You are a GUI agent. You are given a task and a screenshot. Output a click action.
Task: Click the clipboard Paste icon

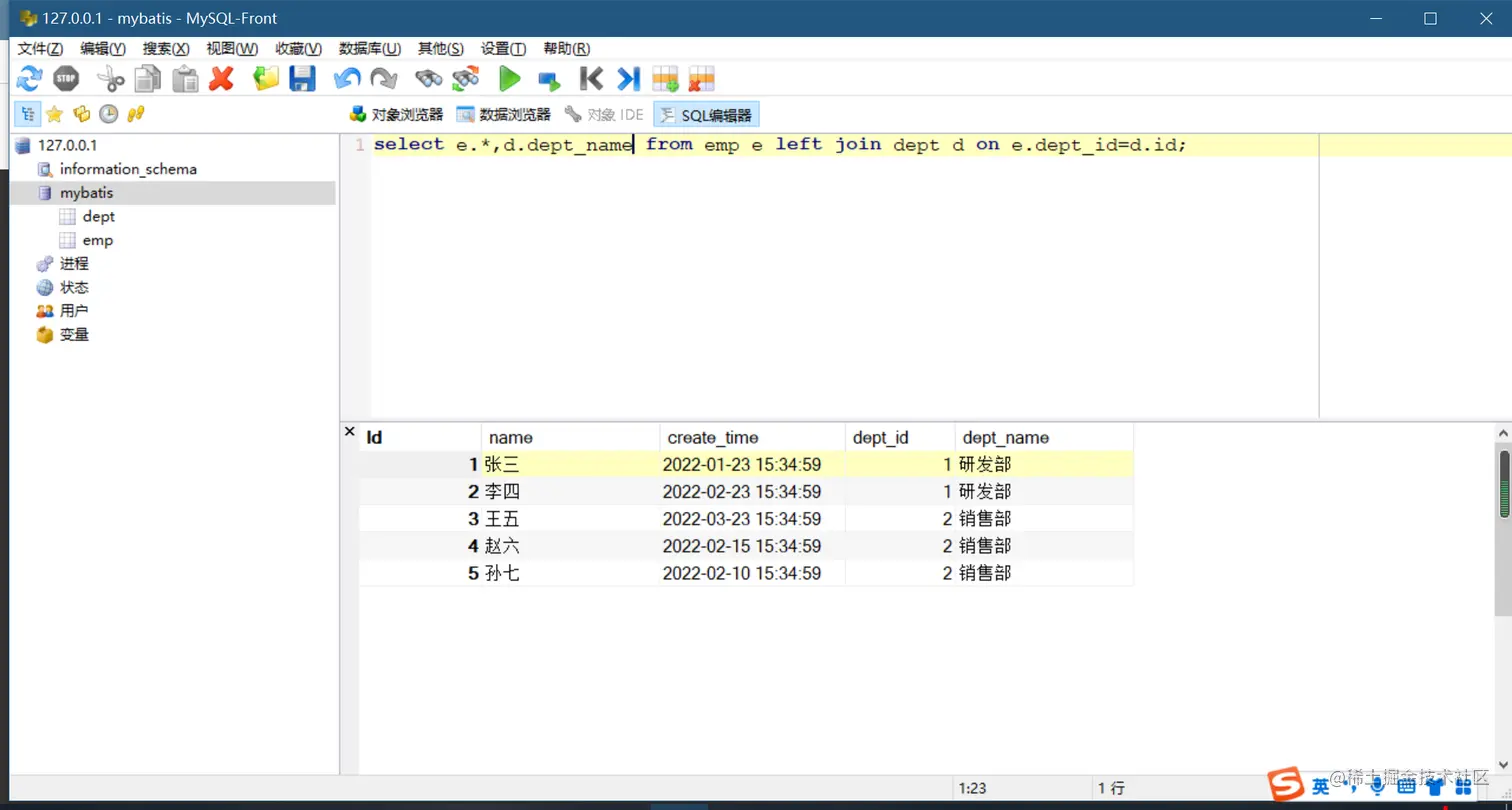[185, 78]
